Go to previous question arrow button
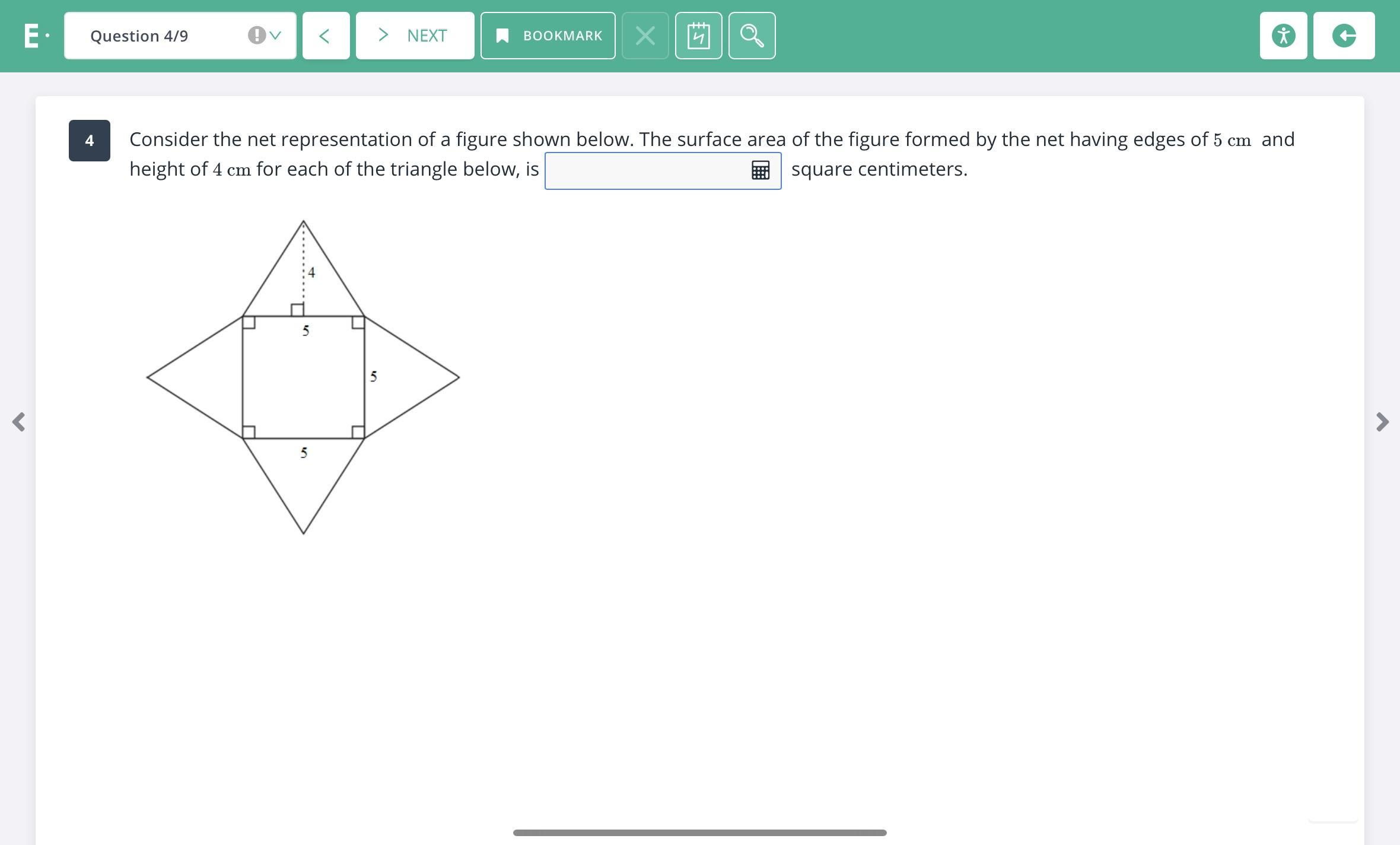 coord(326,36)
